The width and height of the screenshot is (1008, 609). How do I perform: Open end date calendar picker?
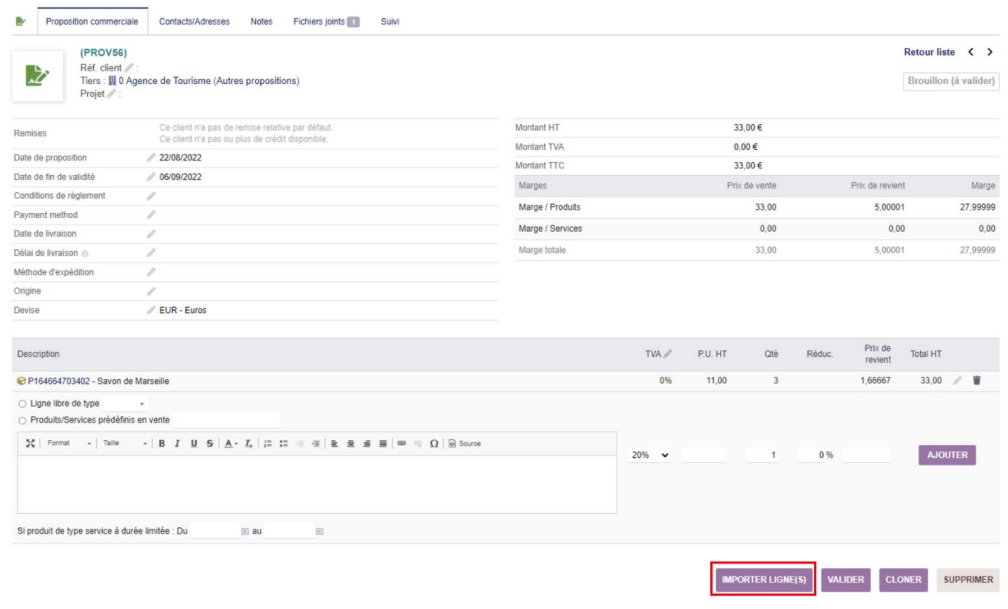[x=320, y=531]
